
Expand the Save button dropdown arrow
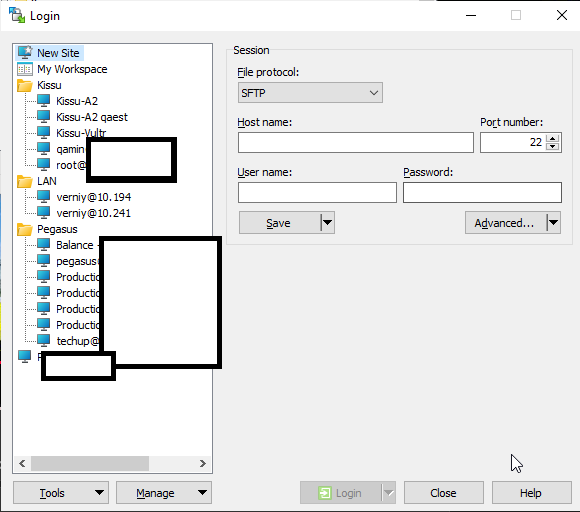click(327, 223)
